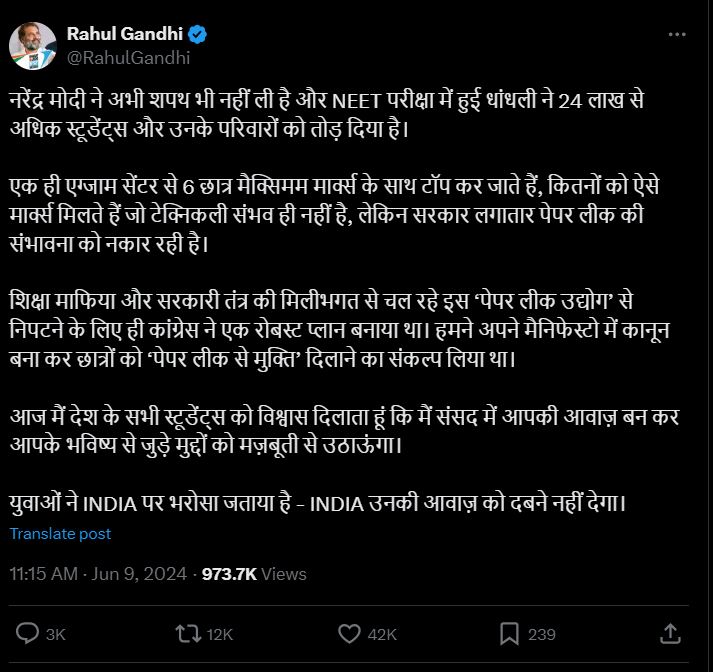Click the Translate post link
The image size is (713, 672).
(60, 534)
